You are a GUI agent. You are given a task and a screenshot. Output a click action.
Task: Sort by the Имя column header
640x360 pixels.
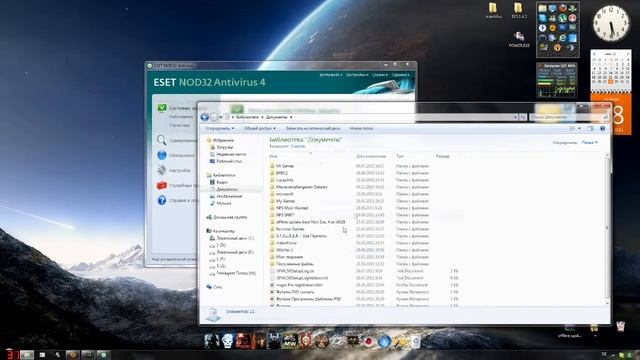(x=273, y=156)
